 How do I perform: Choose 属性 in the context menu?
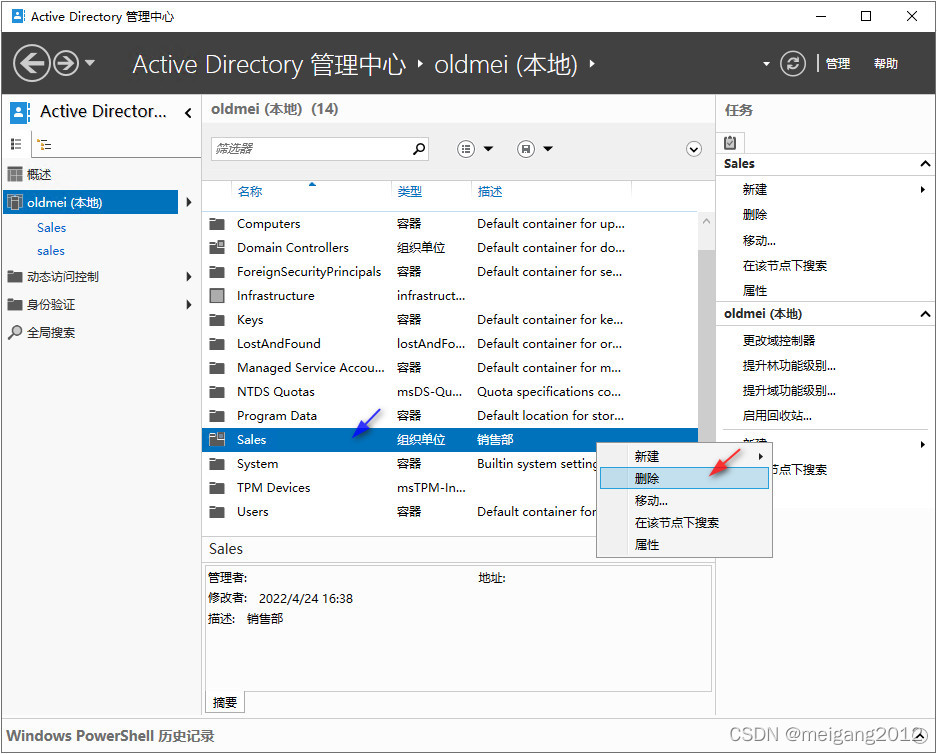pyautogui.click(x=684, y=545)
